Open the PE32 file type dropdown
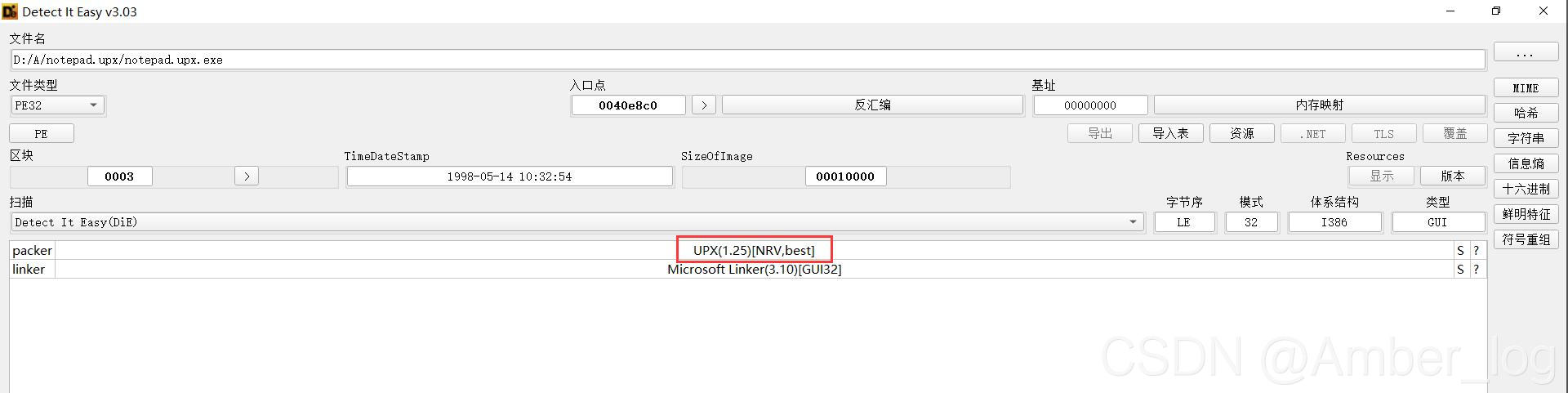The height and width of the screenshot is (393, 1568). [57, 105]
